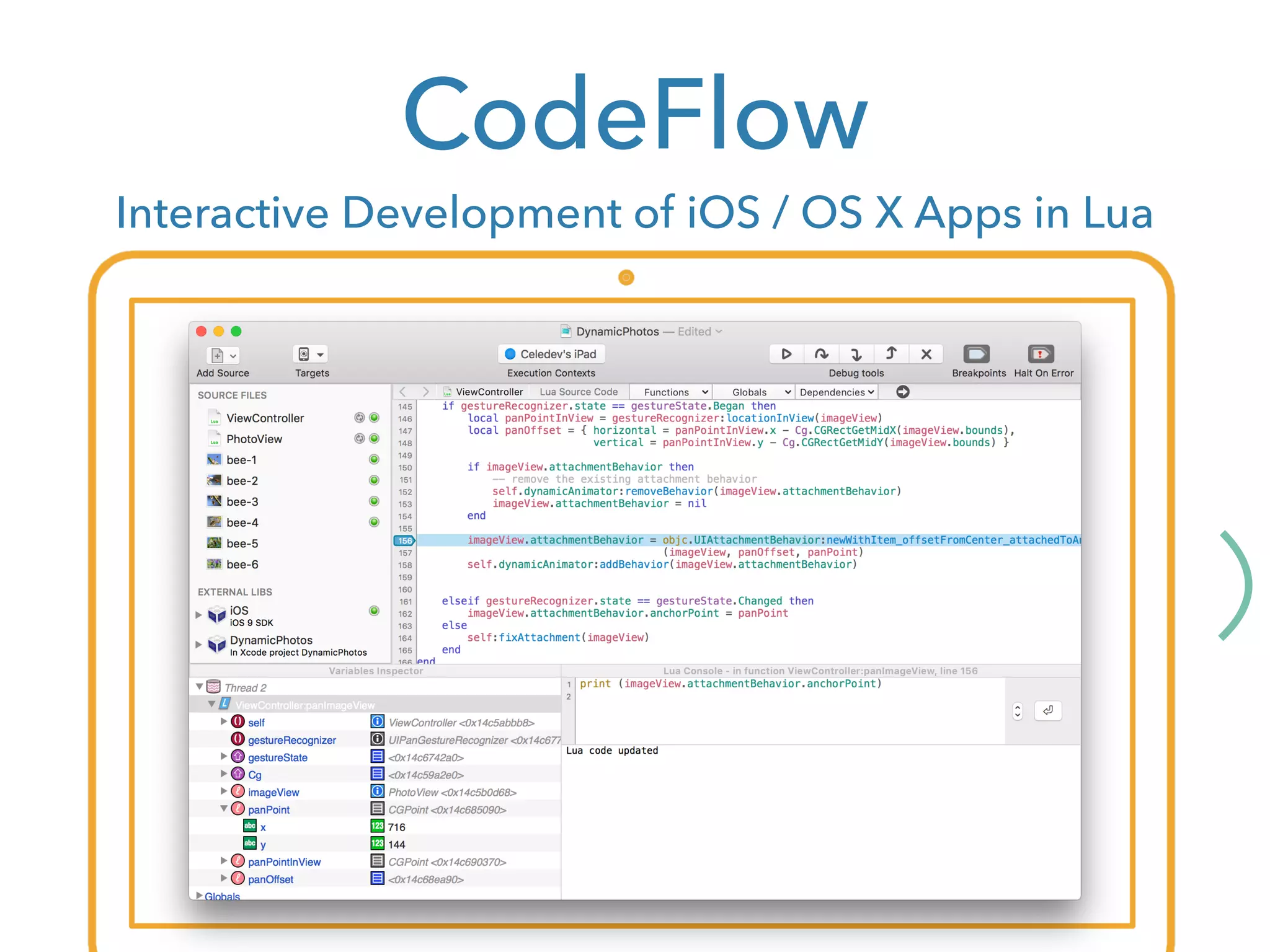
Task: Click the Step Out debug icon
Action: [x=891, y=354]
